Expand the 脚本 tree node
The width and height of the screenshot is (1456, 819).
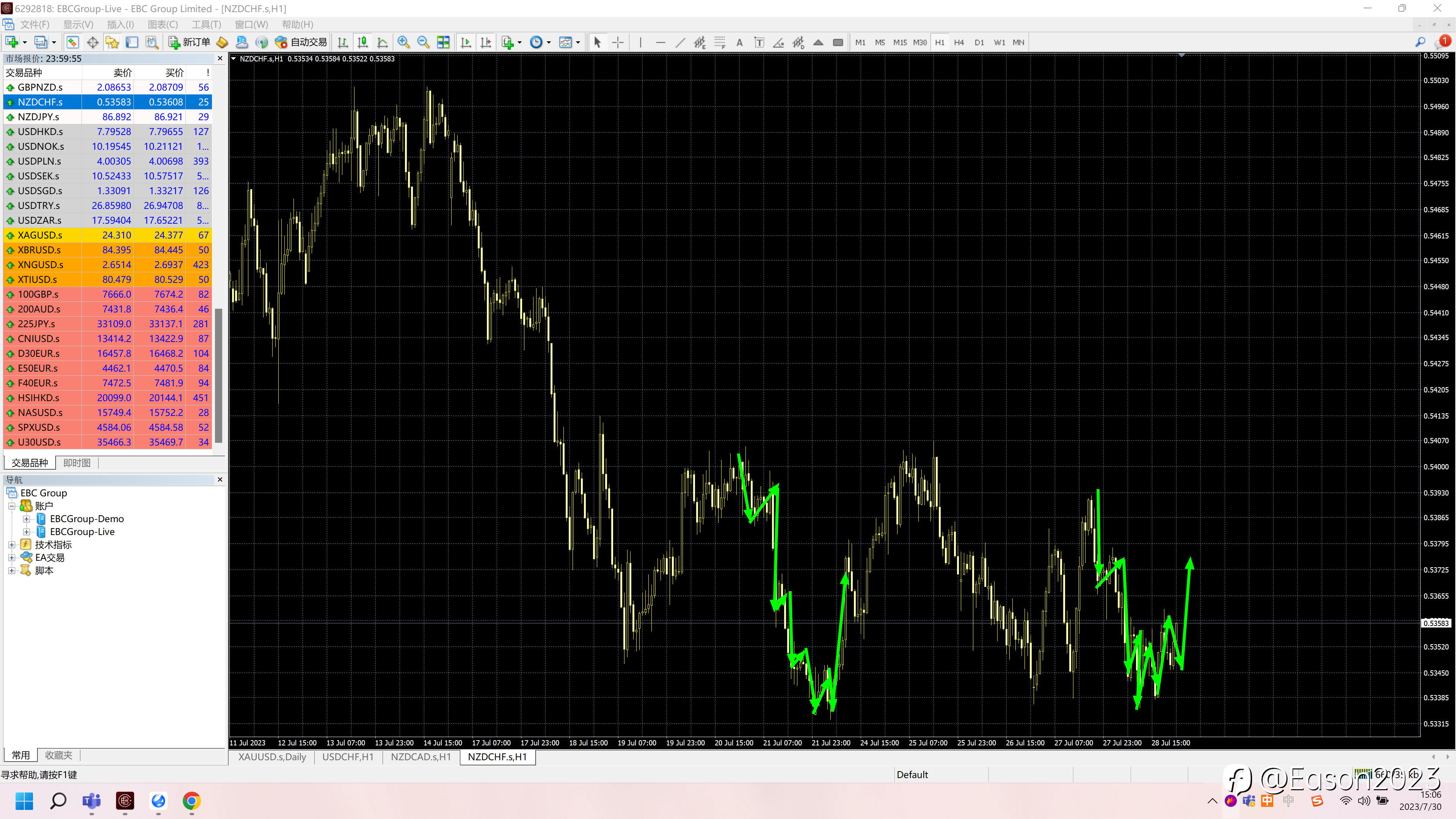pos(11,571)
